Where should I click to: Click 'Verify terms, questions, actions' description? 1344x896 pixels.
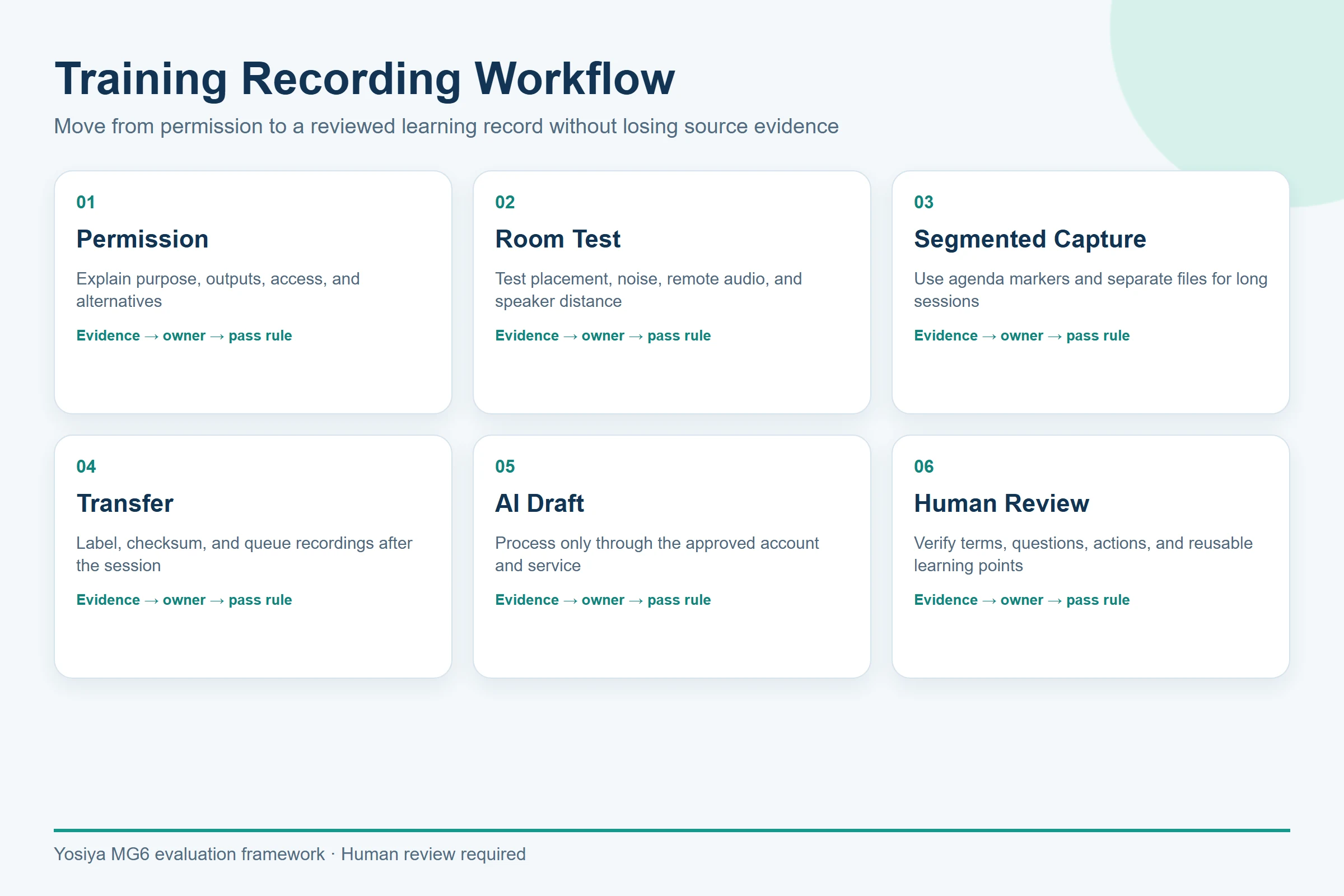coord(1084,554)
